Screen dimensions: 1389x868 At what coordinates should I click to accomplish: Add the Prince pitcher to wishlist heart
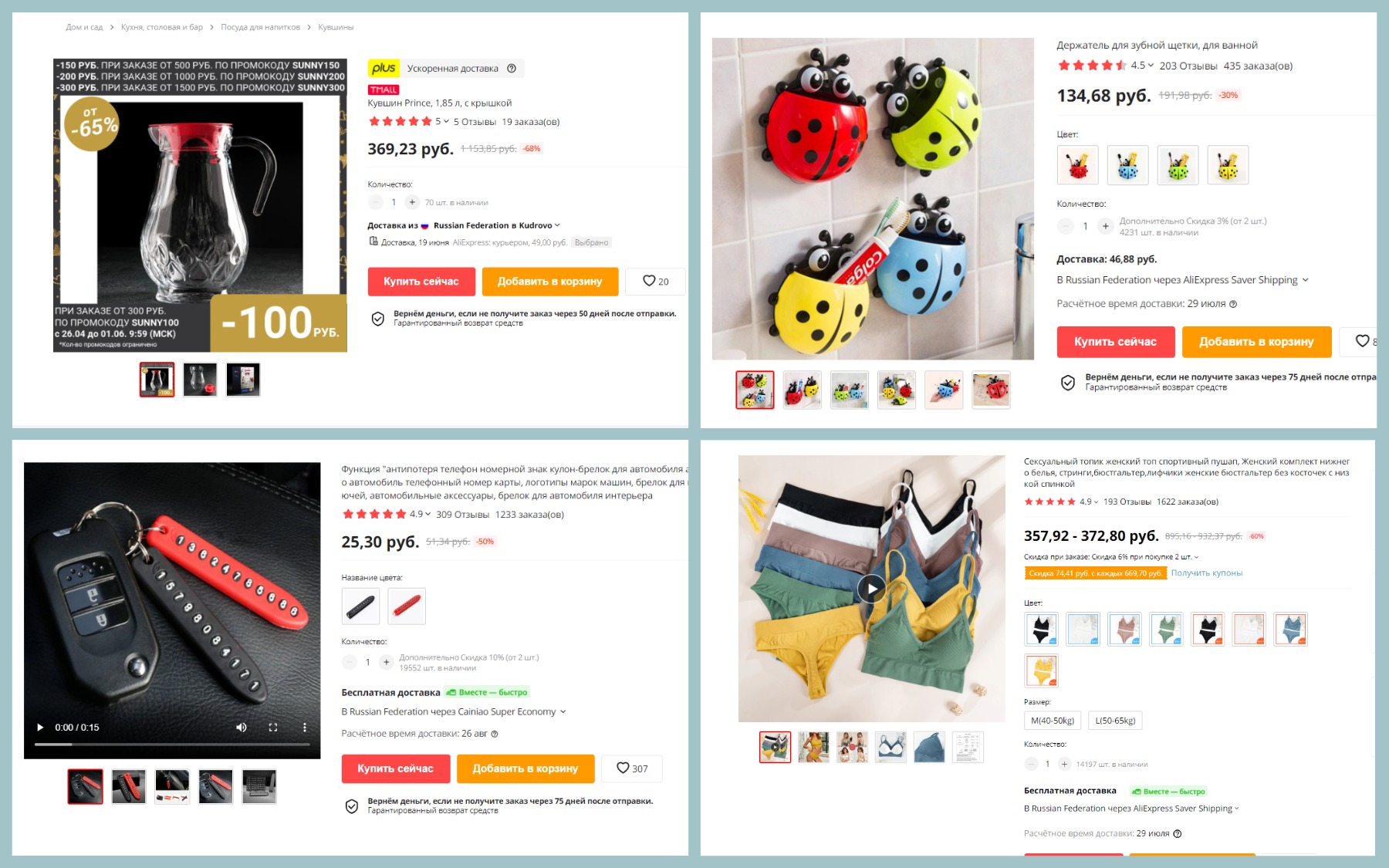point(655,282)
